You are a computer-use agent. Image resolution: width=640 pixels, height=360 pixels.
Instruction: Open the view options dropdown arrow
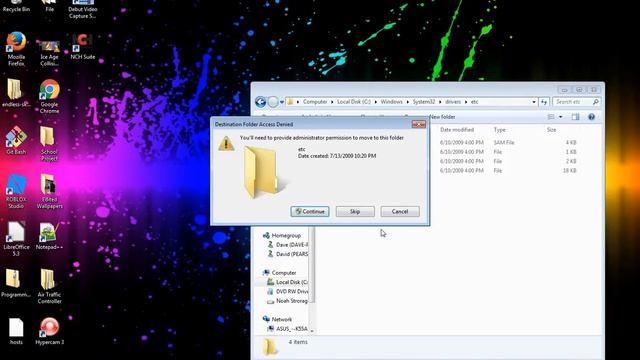pos(560,117)
